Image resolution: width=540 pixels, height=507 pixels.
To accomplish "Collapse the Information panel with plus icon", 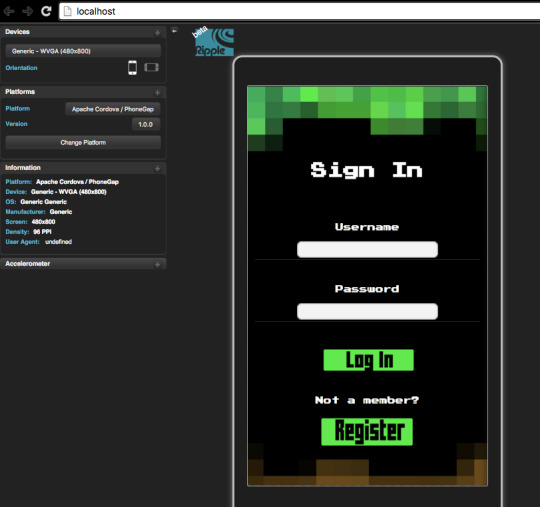I will click(157, 168).
